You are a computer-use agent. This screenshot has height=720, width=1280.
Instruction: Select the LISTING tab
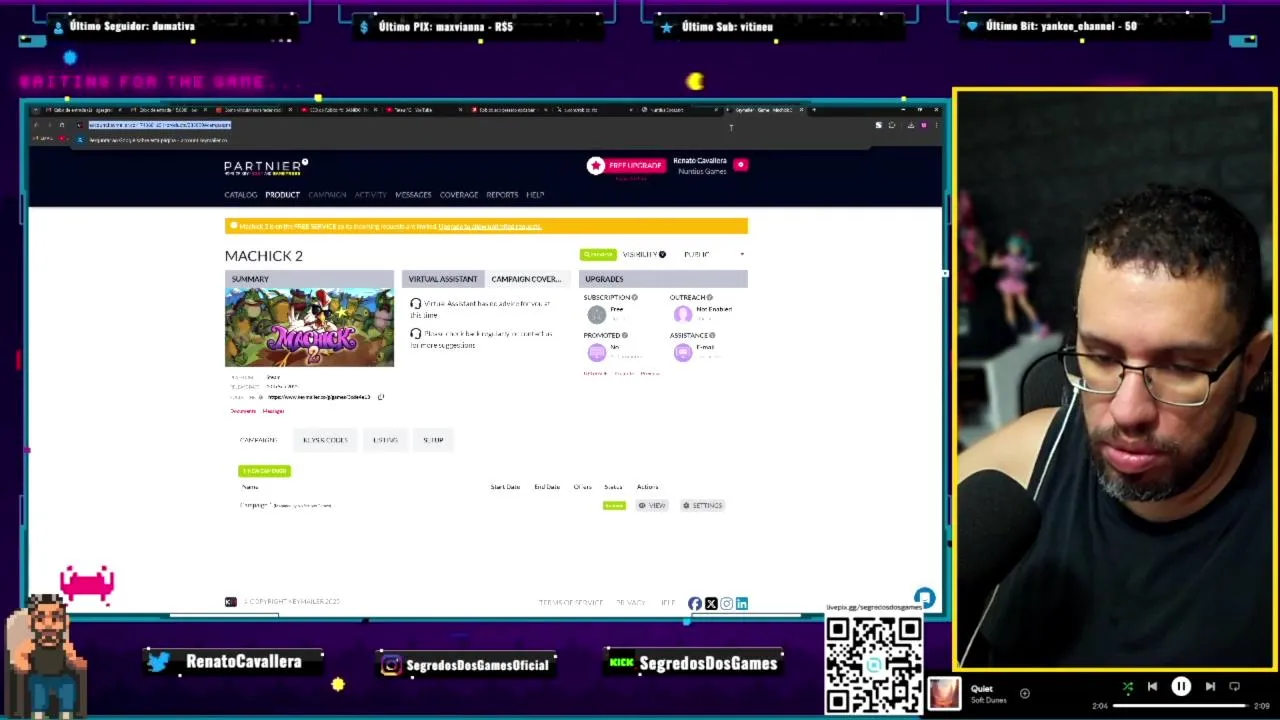click(385, 440)
